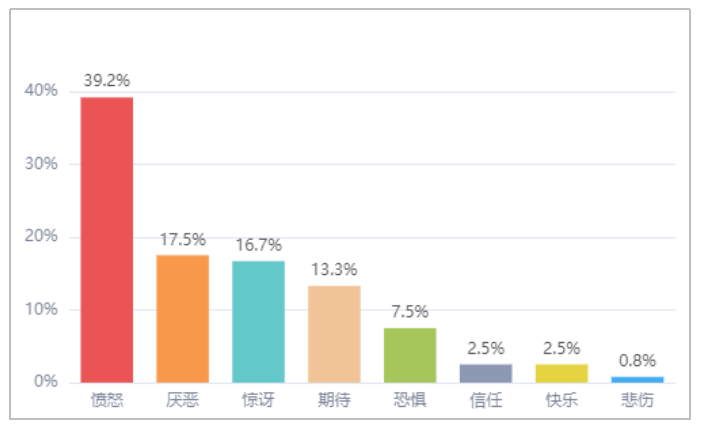Click the small blue 悲伤 bar
702x425 pixels.
(x=638, y=379)
